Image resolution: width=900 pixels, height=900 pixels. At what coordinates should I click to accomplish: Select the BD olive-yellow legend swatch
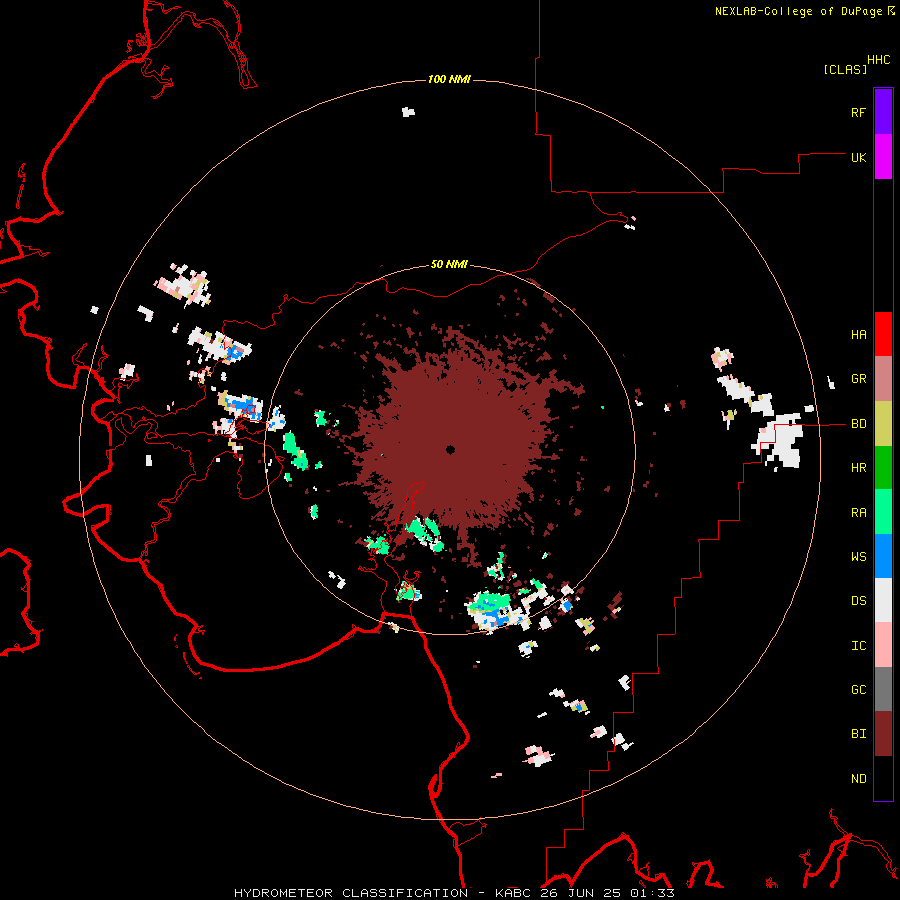coord(883,424)
